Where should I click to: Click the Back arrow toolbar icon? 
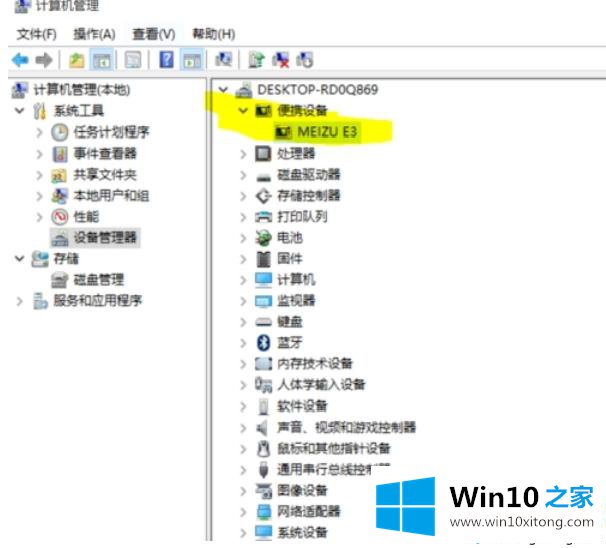tap(20, 60)
